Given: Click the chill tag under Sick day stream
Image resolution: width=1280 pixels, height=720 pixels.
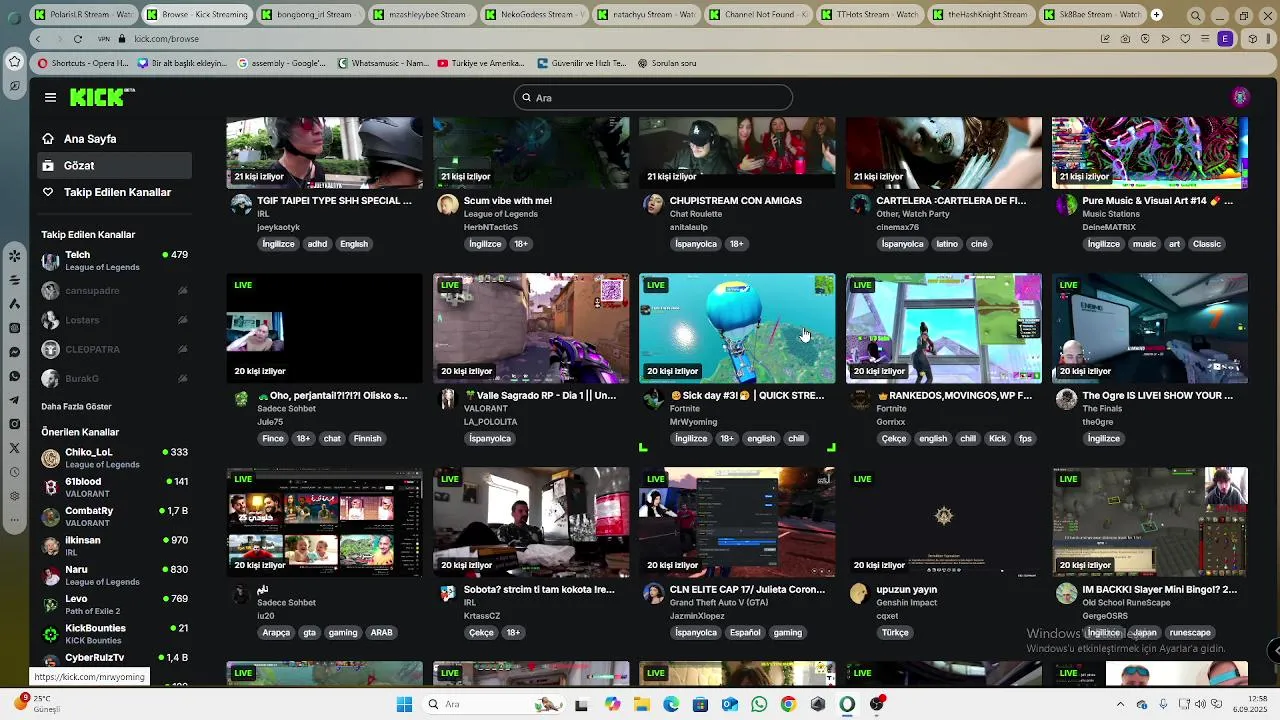Looking at the screenshot, I should 796,439.
